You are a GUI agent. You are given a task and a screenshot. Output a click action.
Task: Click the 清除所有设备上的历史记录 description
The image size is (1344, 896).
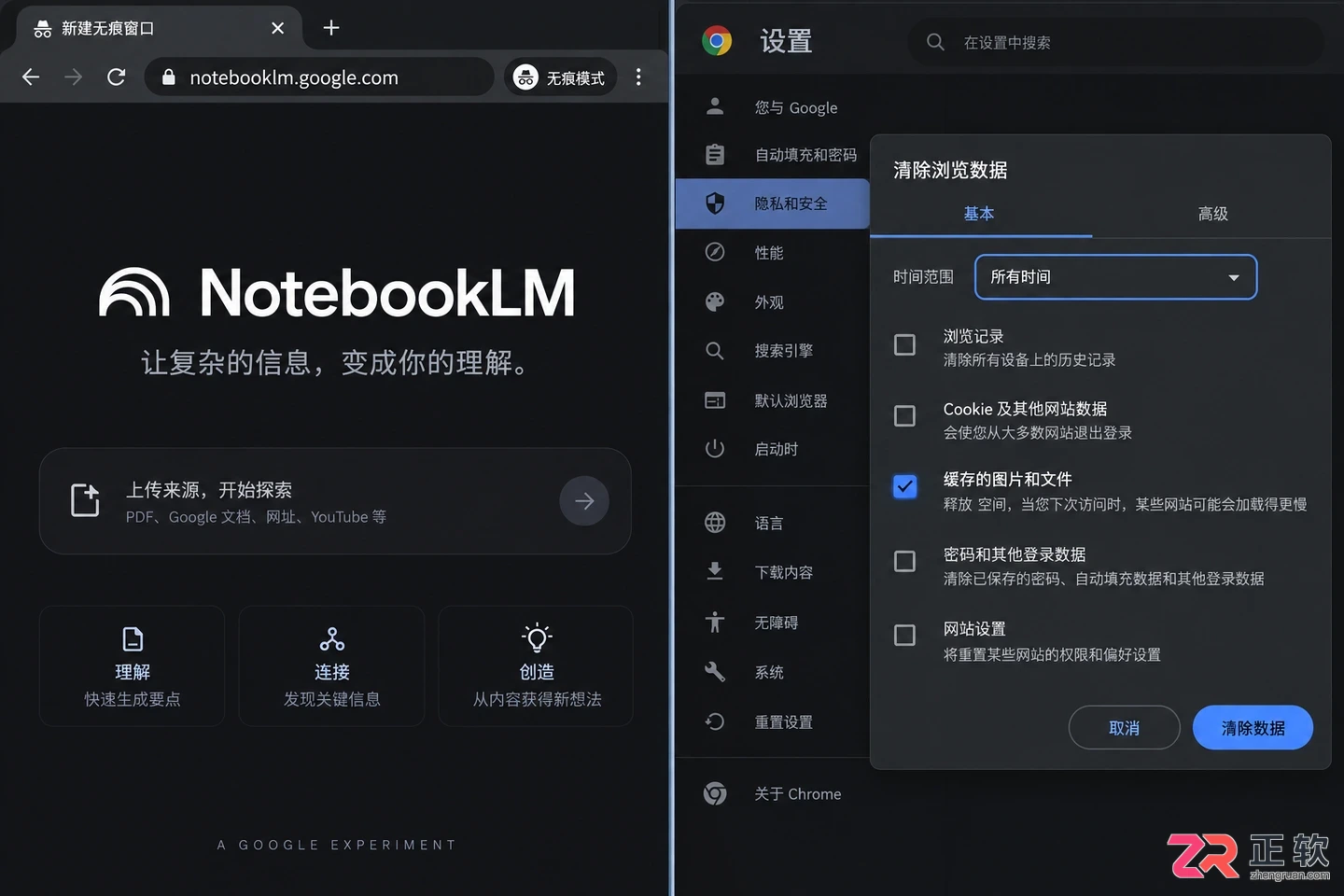pyautogui.click(x=1029, y=360)
